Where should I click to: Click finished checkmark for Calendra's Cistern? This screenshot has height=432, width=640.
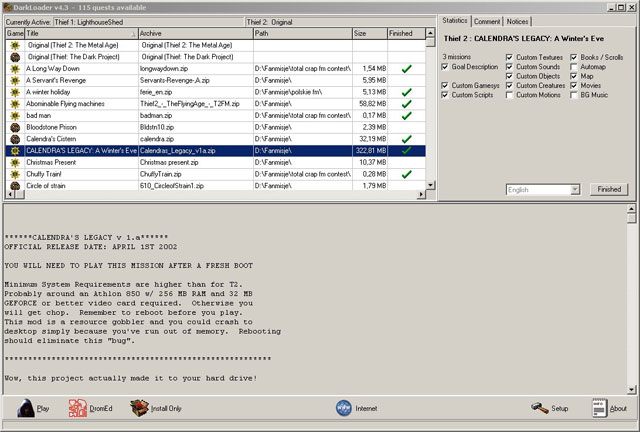pos(406,139)
